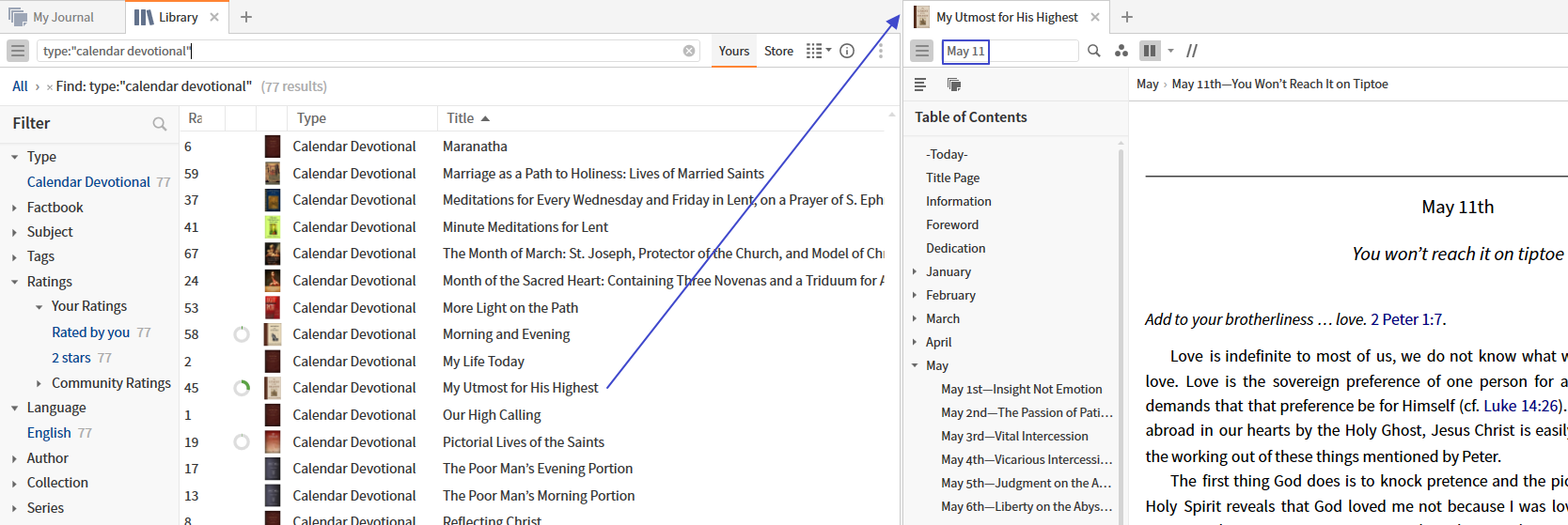The width and height of the screenshot is (1568, 525).
Task: Go to May 1st—Insight Not Emotion
Action: click(x=1021, y=389)
